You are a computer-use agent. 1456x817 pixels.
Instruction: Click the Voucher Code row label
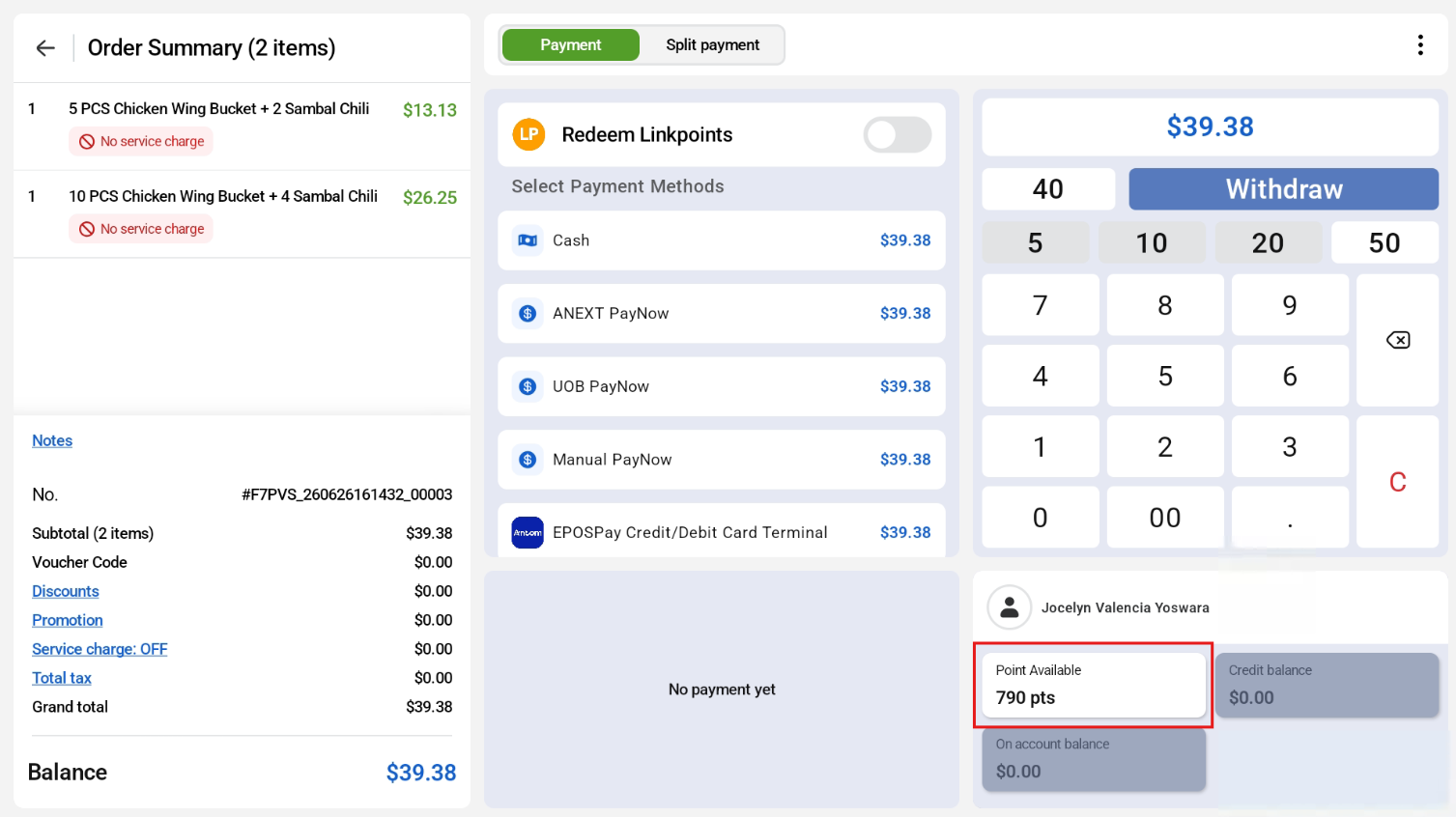79,562
